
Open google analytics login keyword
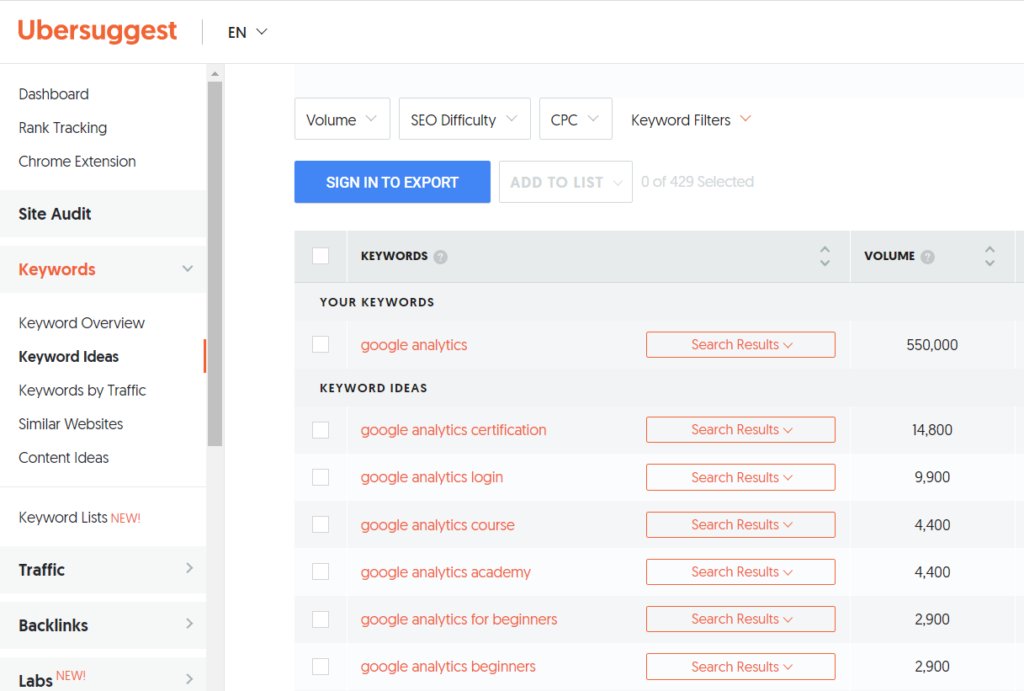click(432, 477)
